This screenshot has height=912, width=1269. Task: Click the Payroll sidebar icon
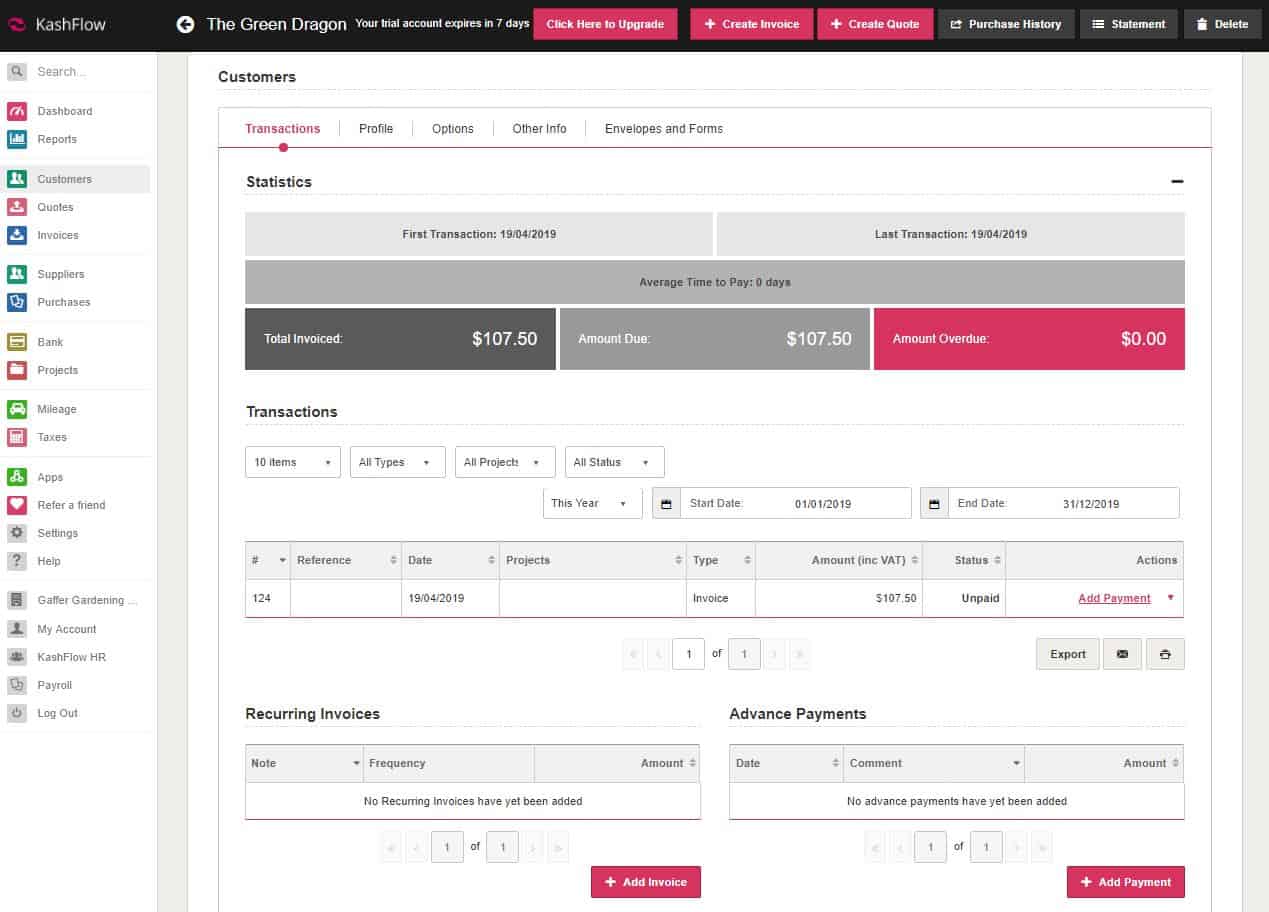pyautogui.click(x=17, y=685)
